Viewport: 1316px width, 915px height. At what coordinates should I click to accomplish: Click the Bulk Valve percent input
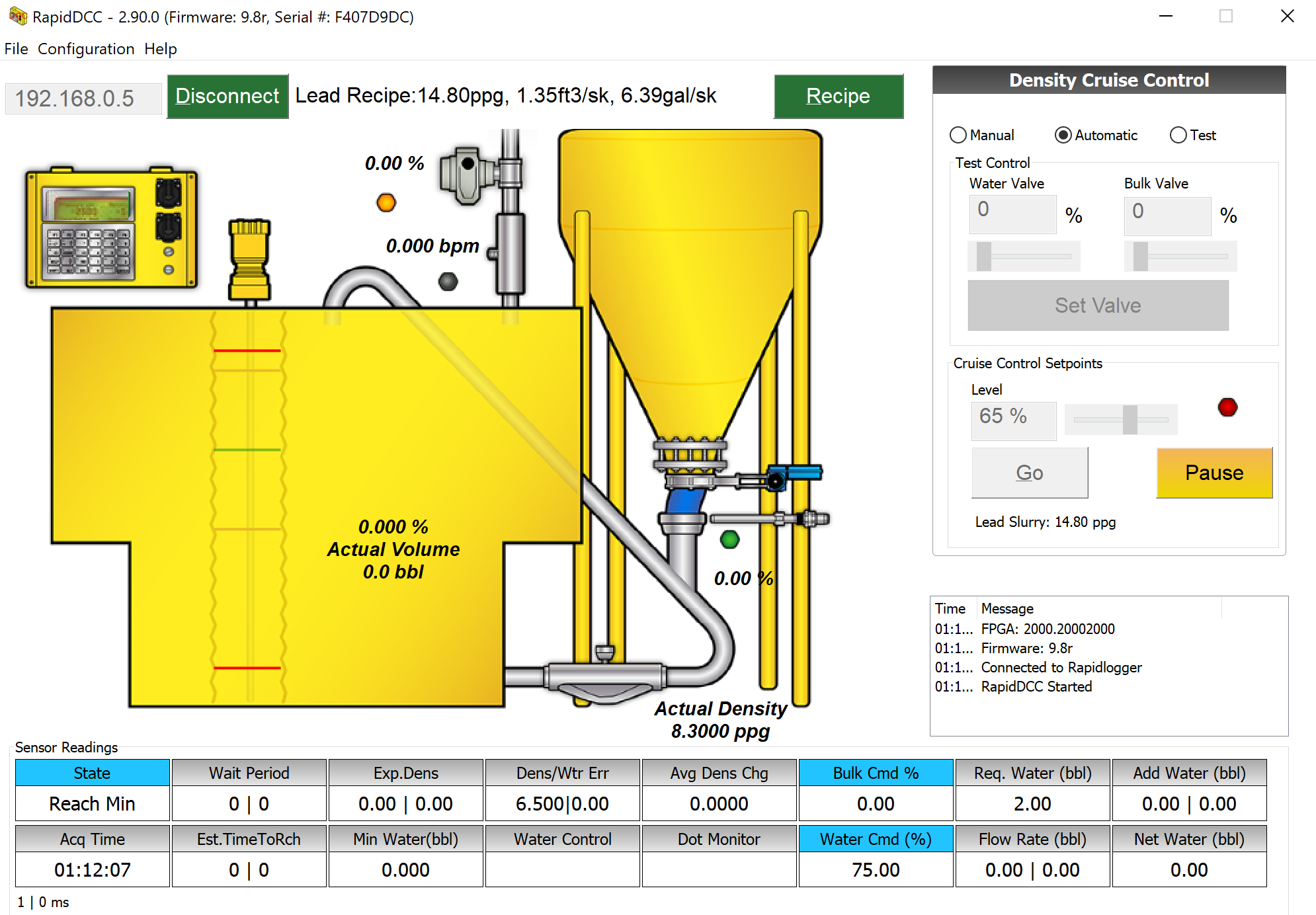tap(1167, 216)
